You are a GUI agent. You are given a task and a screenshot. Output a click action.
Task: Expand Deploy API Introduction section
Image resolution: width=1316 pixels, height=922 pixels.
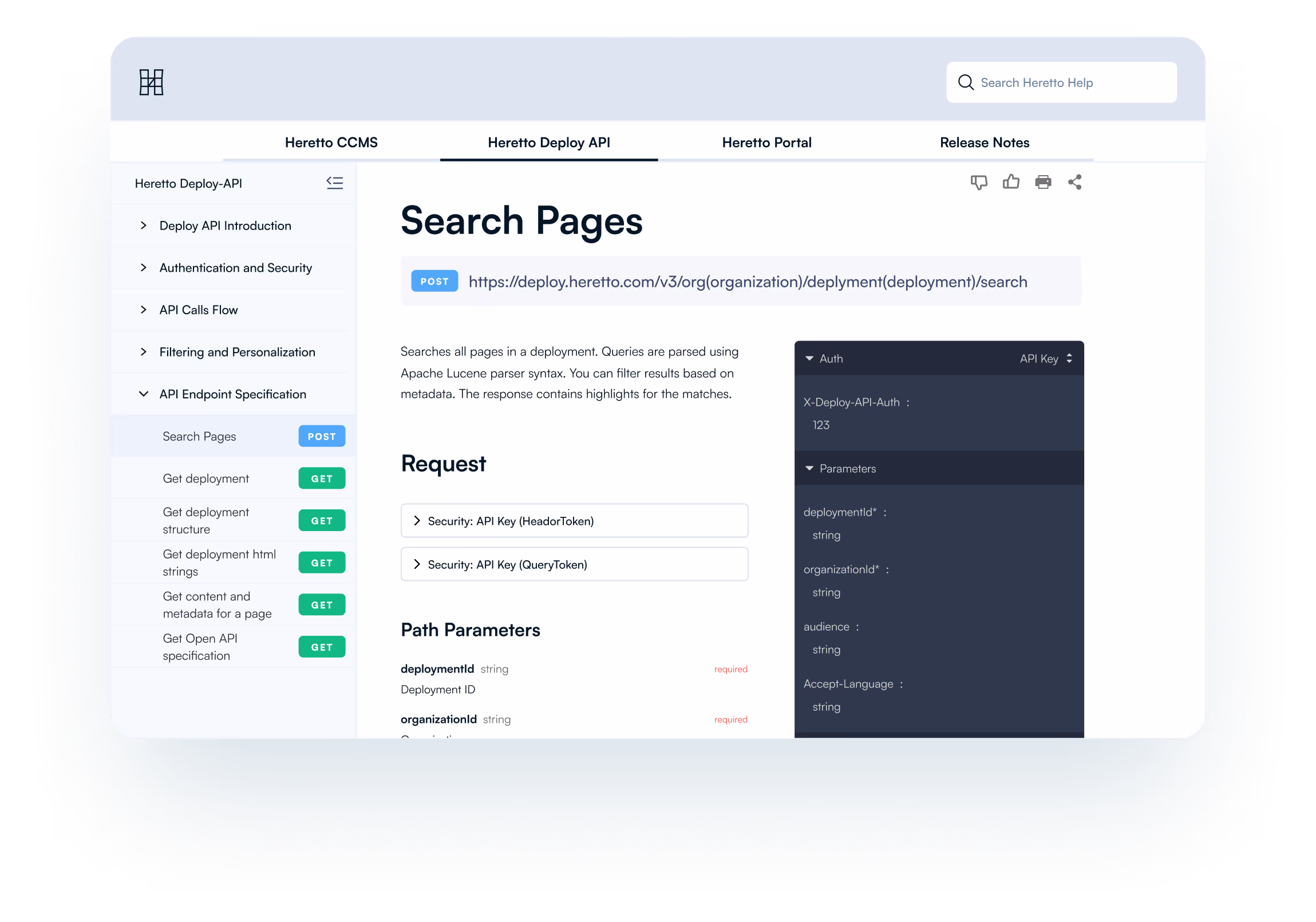coord(143,225)
